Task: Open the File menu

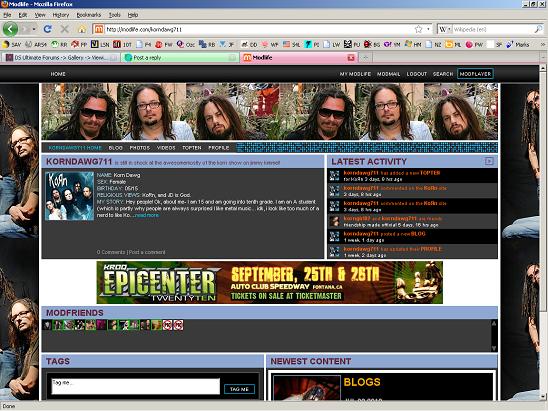Action: [7, 15]
